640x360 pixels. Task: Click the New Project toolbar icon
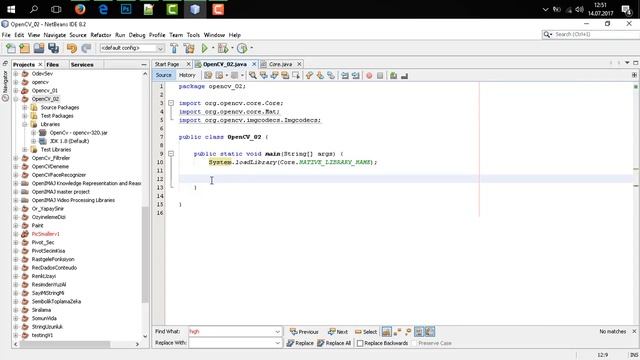[x=24, y=48]
